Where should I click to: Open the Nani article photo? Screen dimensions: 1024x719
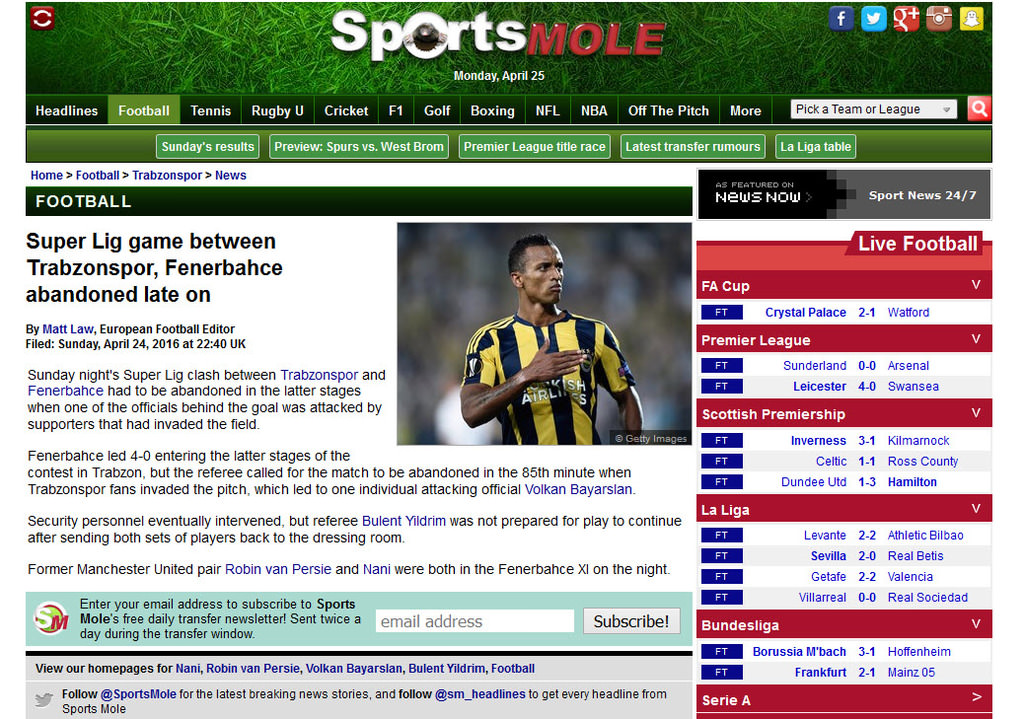tap(544, 334)
